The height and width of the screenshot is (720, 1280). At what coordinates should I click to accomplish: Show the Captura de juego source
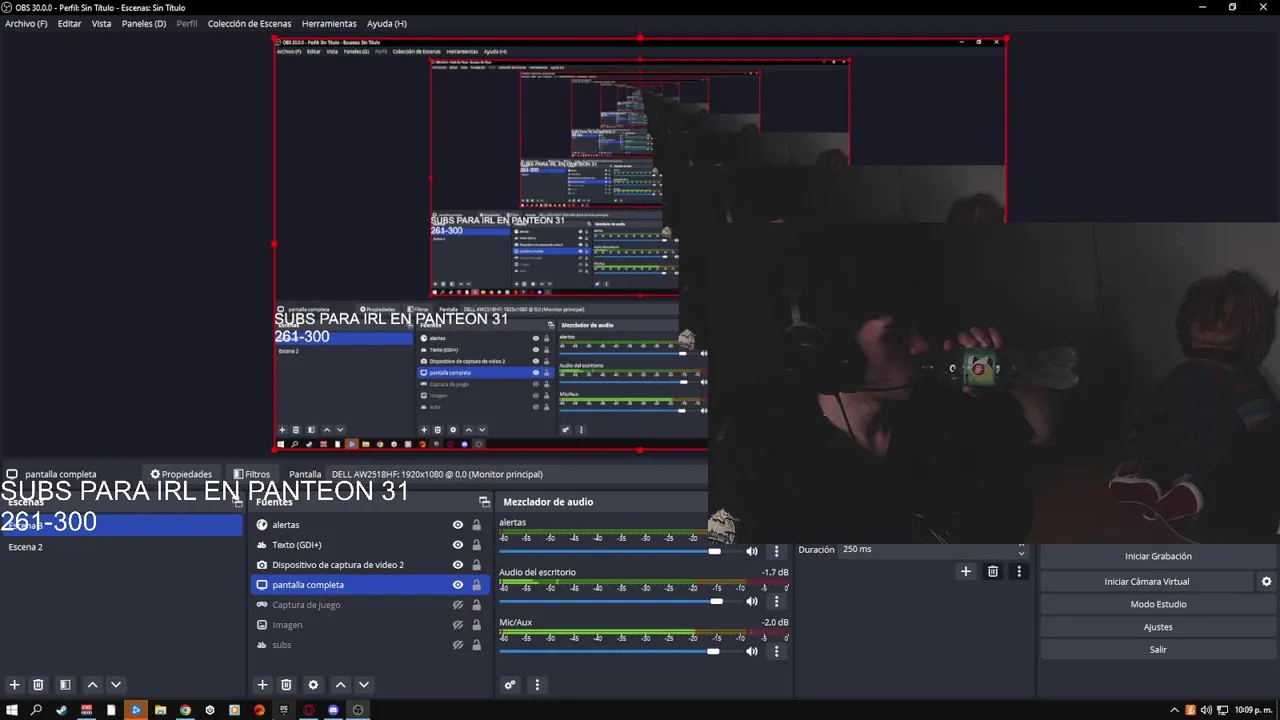click(x=458, y=605)
